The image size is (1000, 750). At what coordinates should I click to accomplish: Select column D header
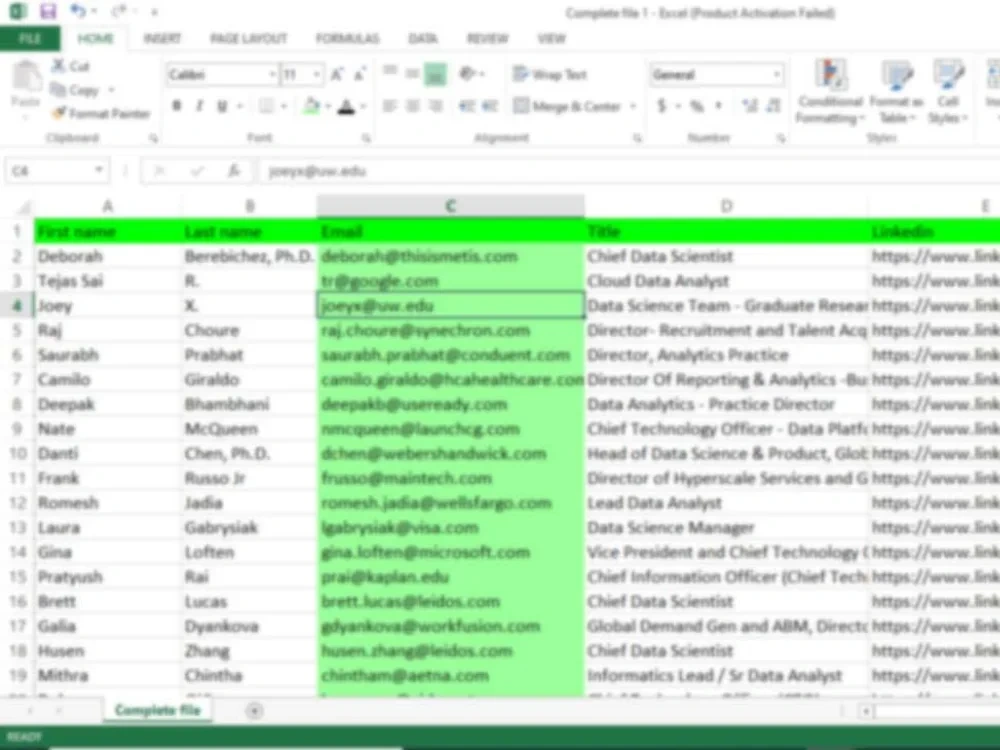pyautogui.click(x=726, y=206)
